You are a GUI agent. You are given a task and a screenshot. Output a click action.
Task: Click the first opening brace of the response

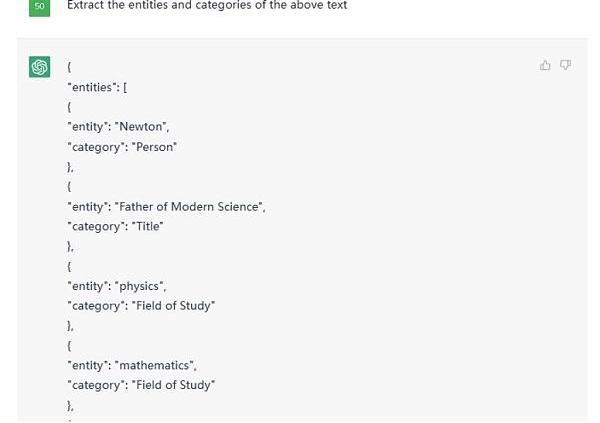point(69,67)
